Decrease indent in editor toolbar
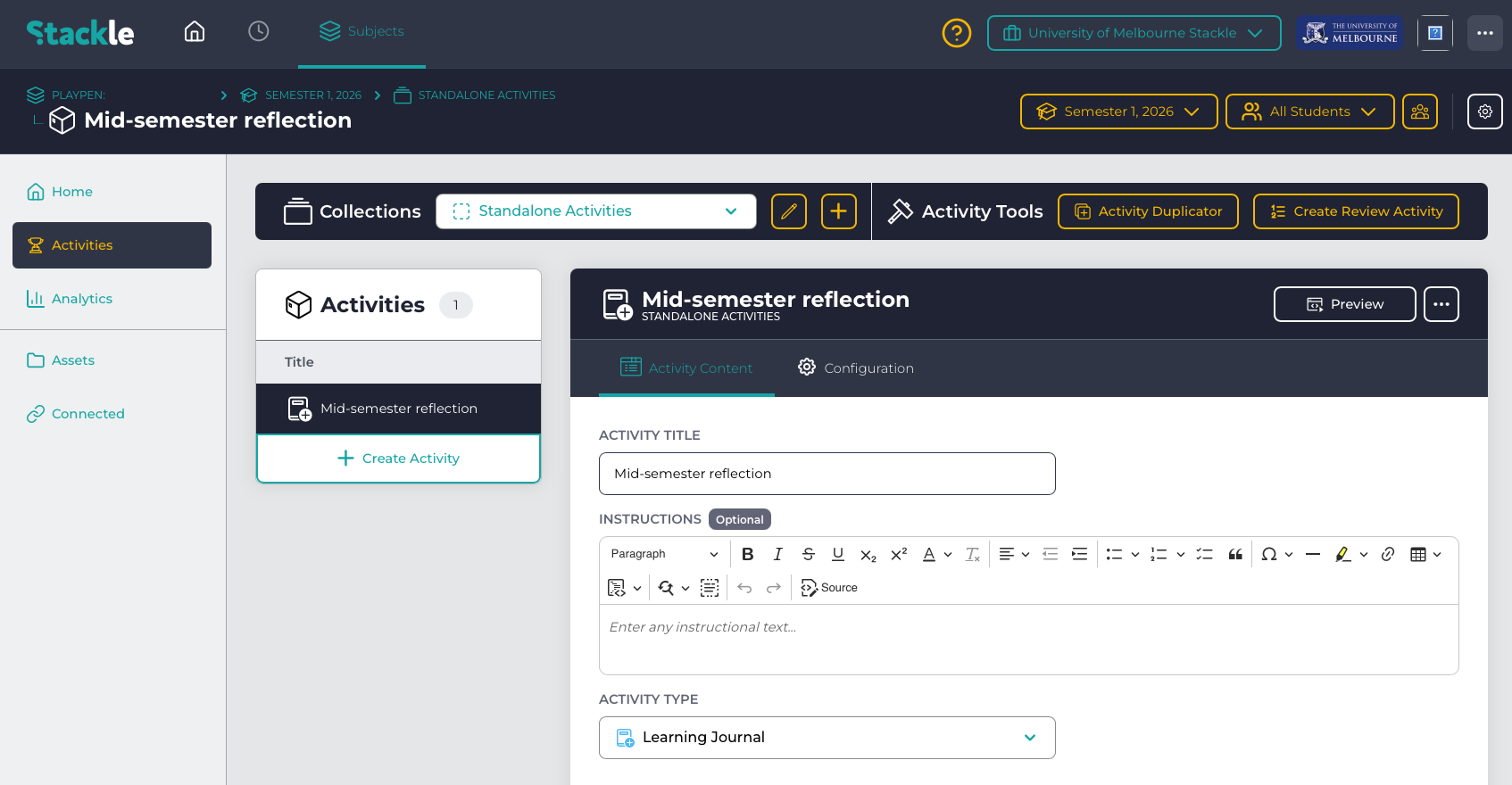The width and height of the screenshot is (1512, 785). [1051, 554]
